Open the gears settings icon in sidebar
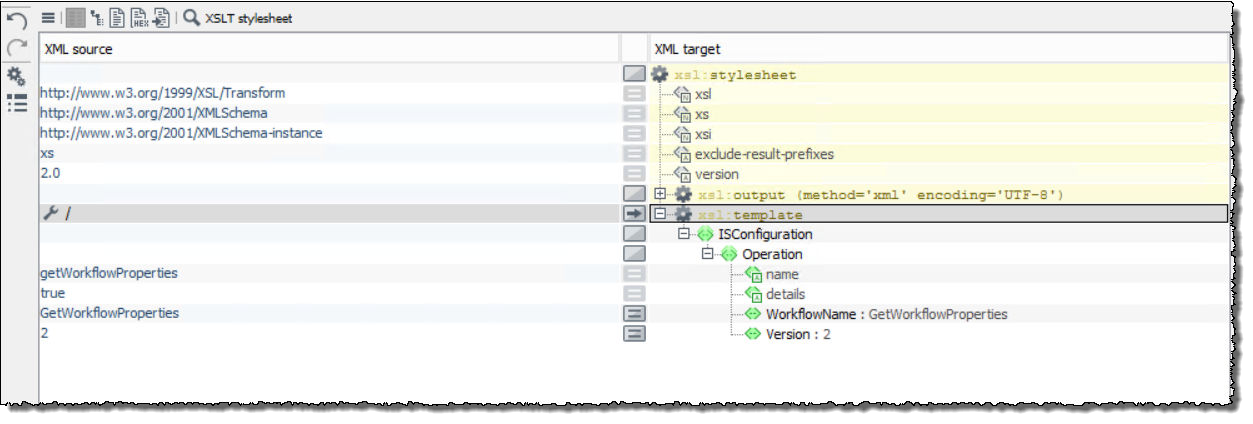This screenshot has width=1253, height=424. click(17, 76)
